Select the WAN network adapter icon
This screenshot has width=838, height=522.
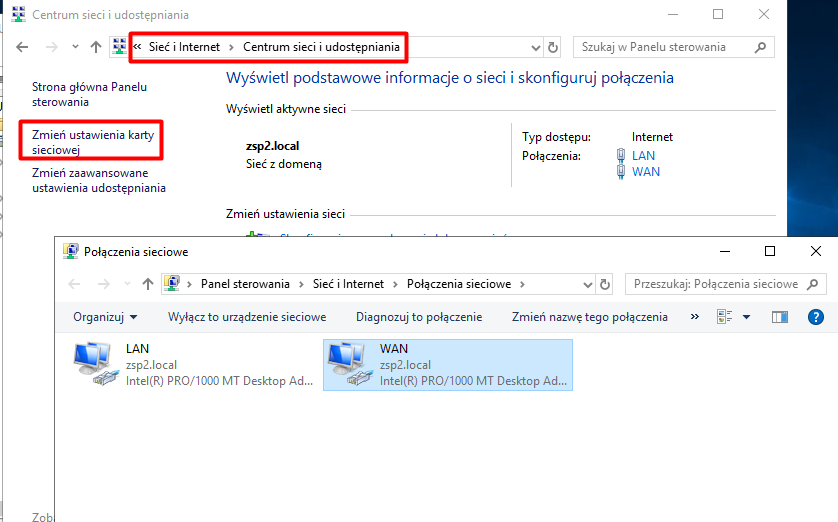(350, 364)
